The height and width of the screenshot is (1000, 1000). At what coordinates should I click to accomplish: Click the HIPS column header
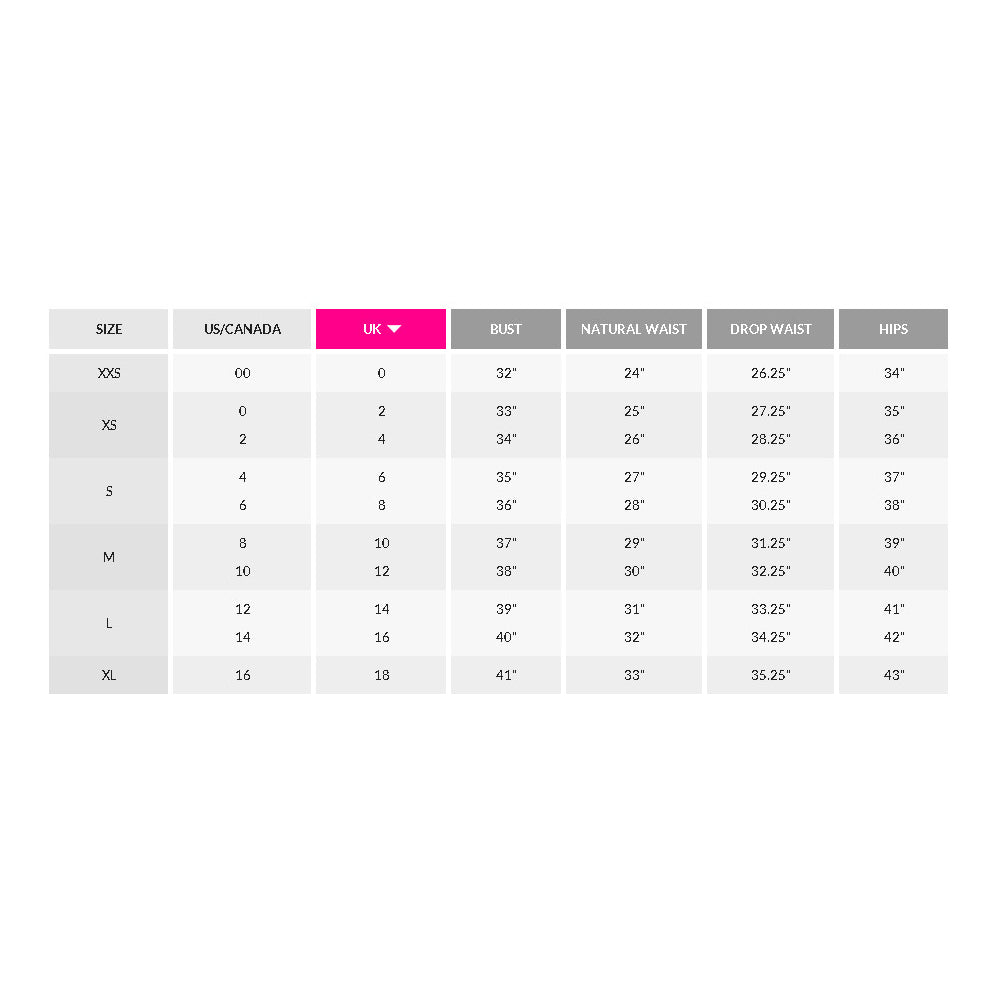[x=894, y=329]
